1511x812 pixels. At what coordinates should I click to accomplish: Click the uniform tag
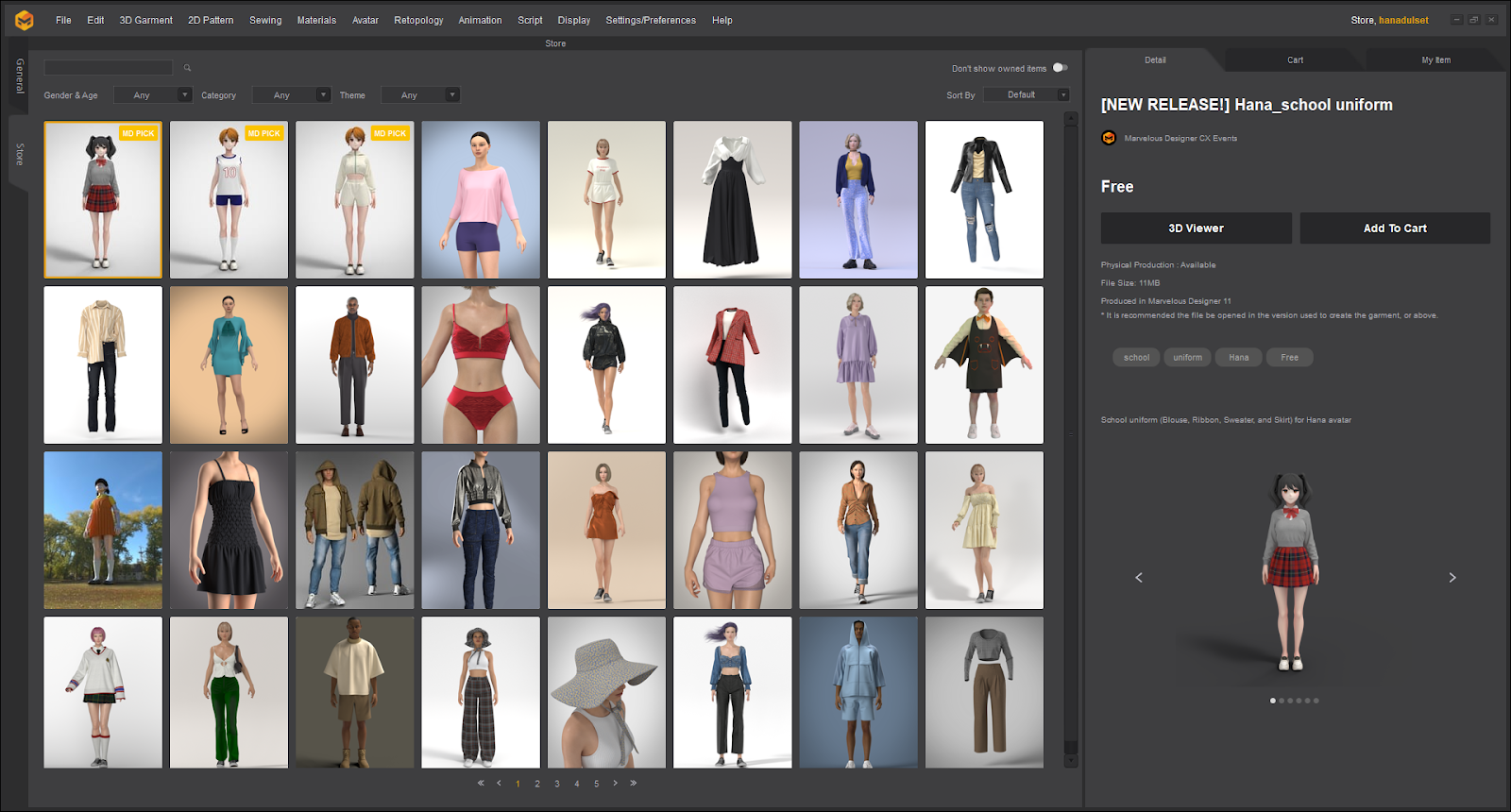[x=1187, y=358]
